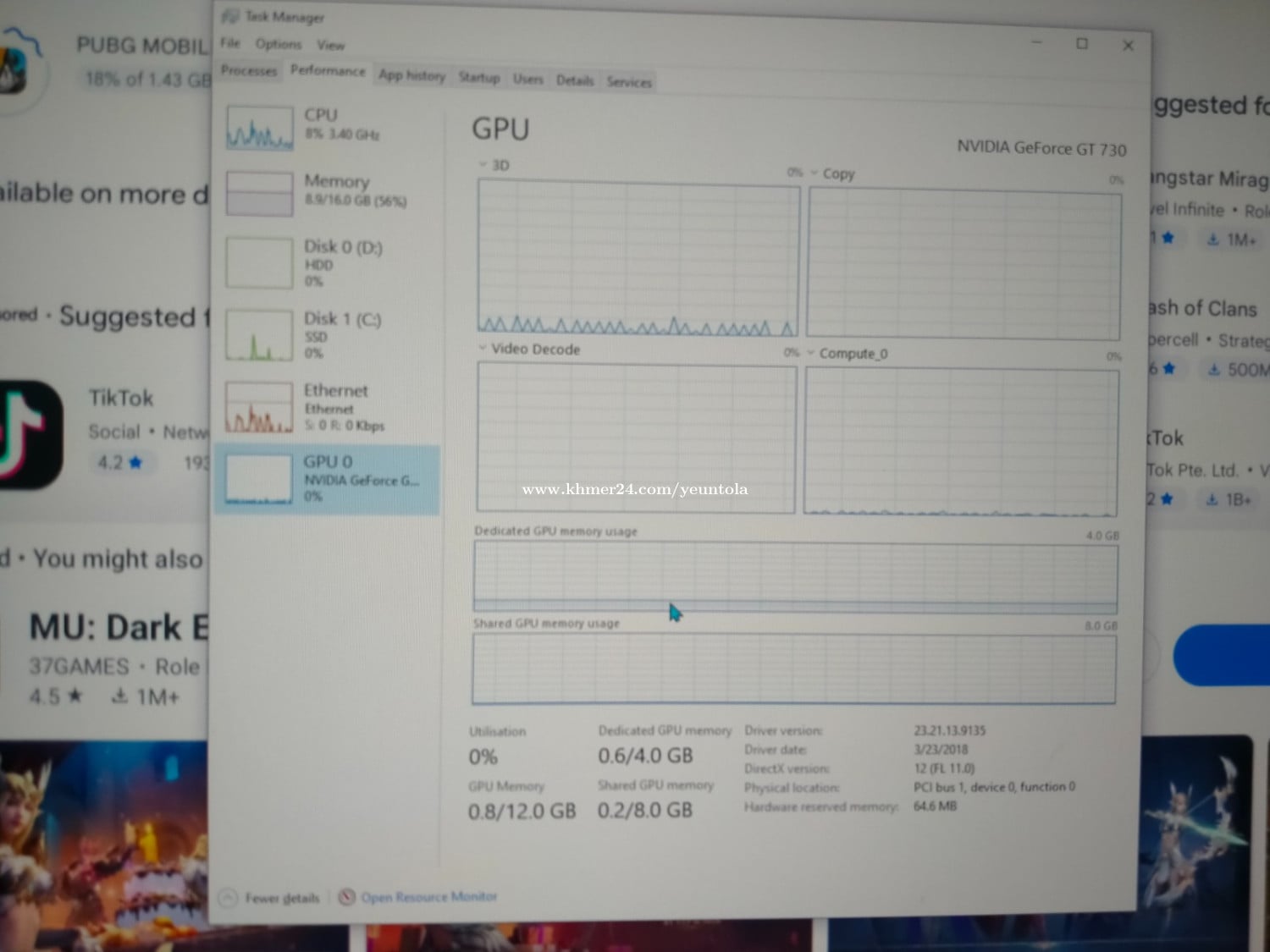Expand the 3D graph engine dropdown
This screenshot has height=952, width=1270.
pyautogui.click(x=483, y=164)
